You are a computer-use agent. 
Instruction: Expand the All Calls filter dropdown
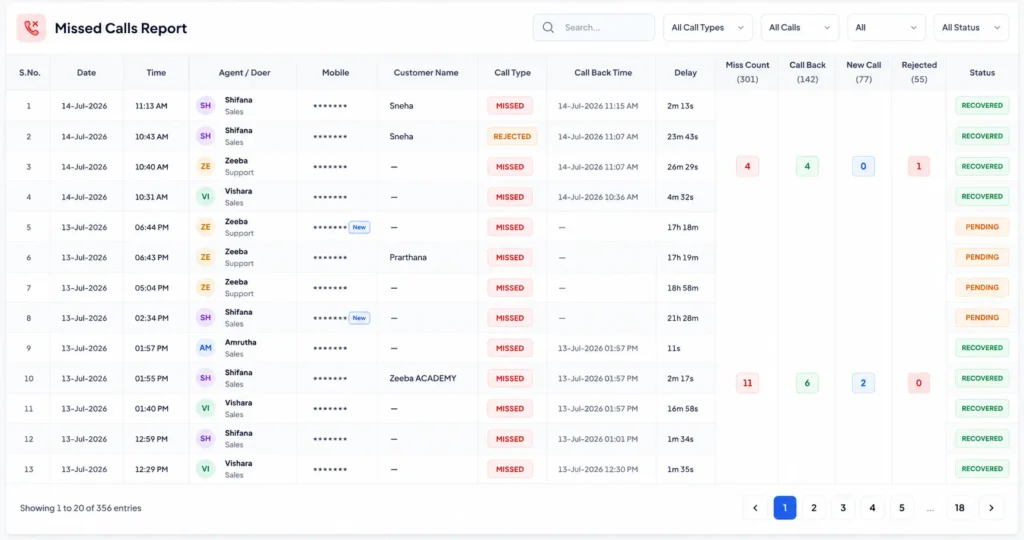799,27
